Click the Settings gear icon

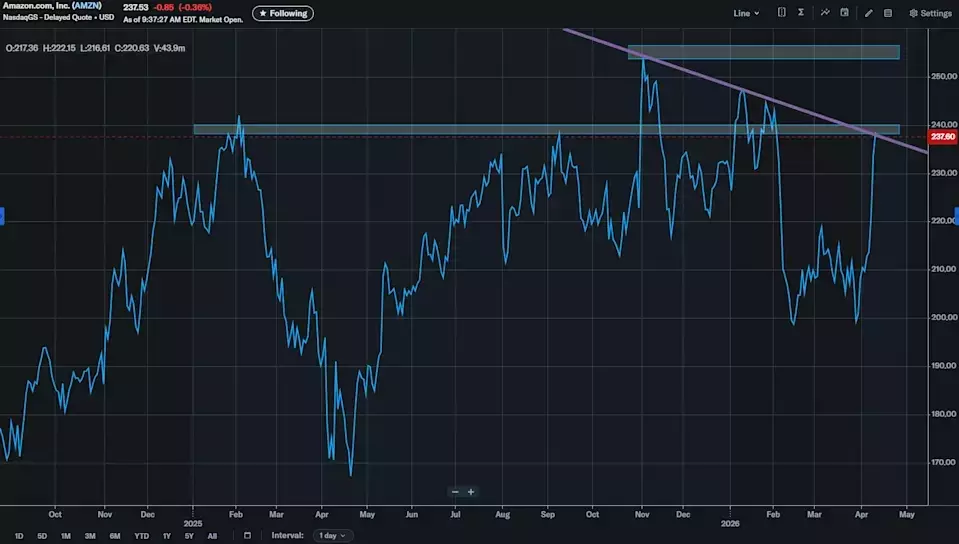pos(930,13)
